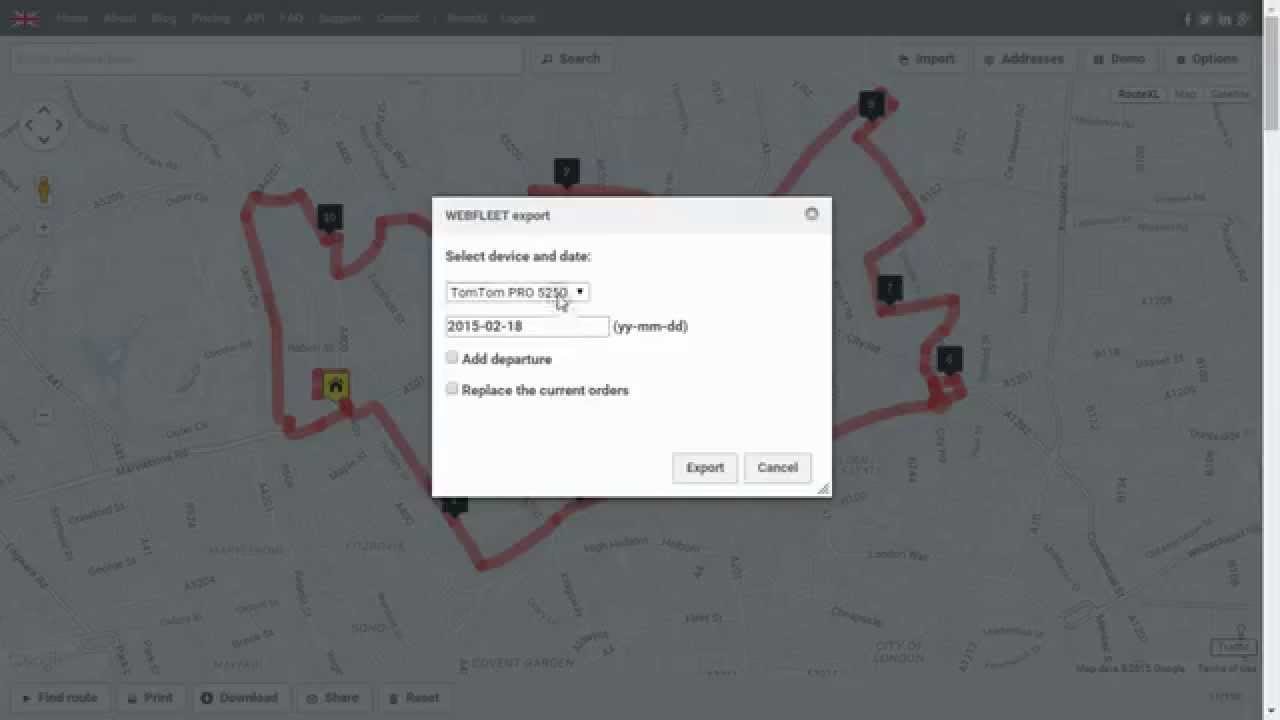Switch to the Map view type
The width and height of the screenshot is (1280, 720).
coord(1185,94)
